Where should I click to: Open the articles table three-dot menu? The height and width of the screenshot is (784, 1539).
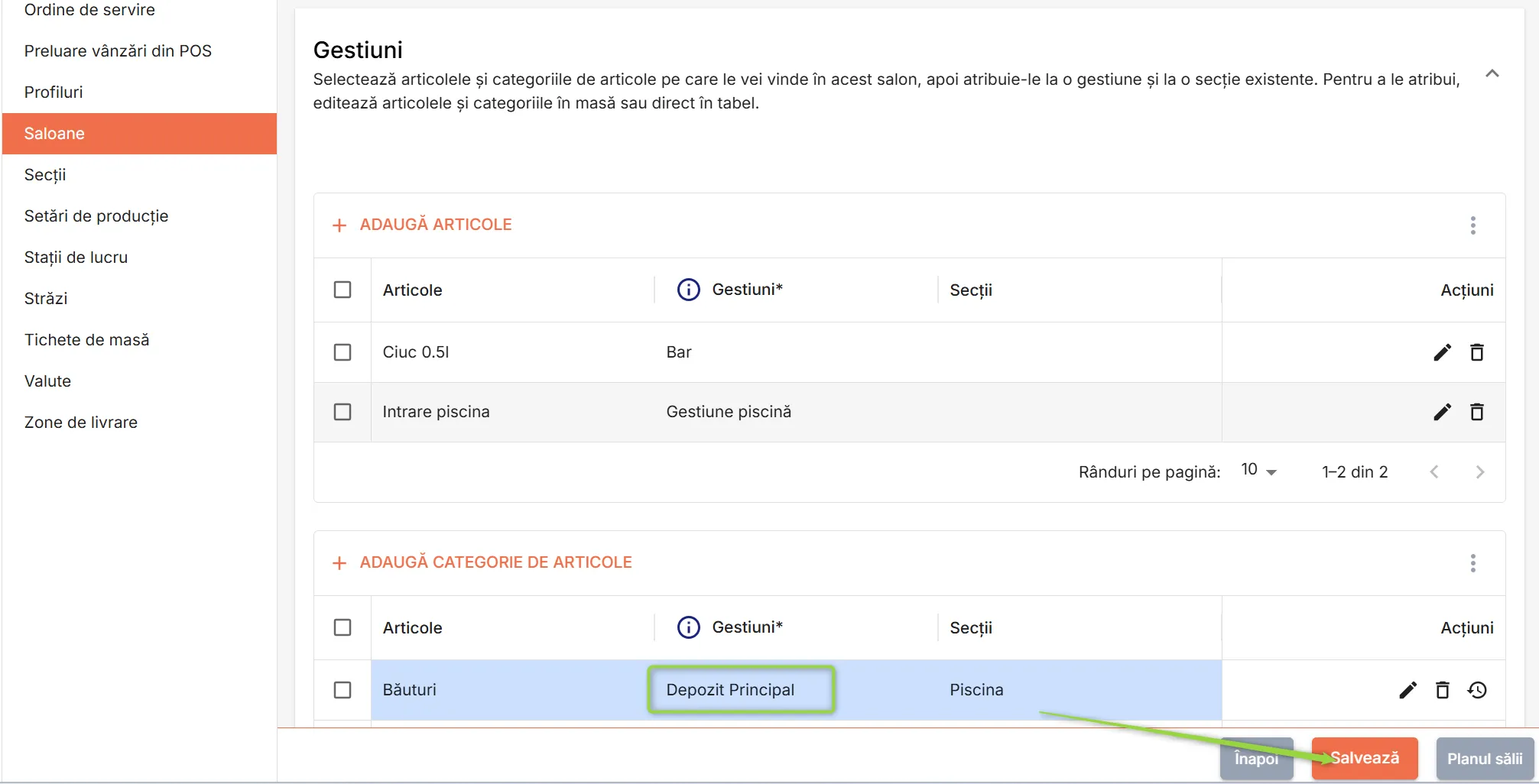click(1472, 225)
